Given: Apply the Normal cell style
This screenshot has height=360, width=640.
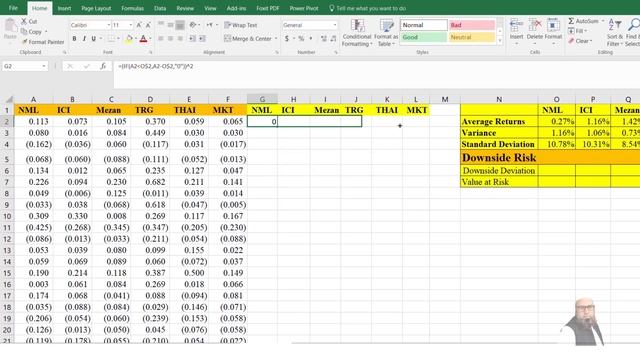Looking at the screenshot, I should coord(424,25).
